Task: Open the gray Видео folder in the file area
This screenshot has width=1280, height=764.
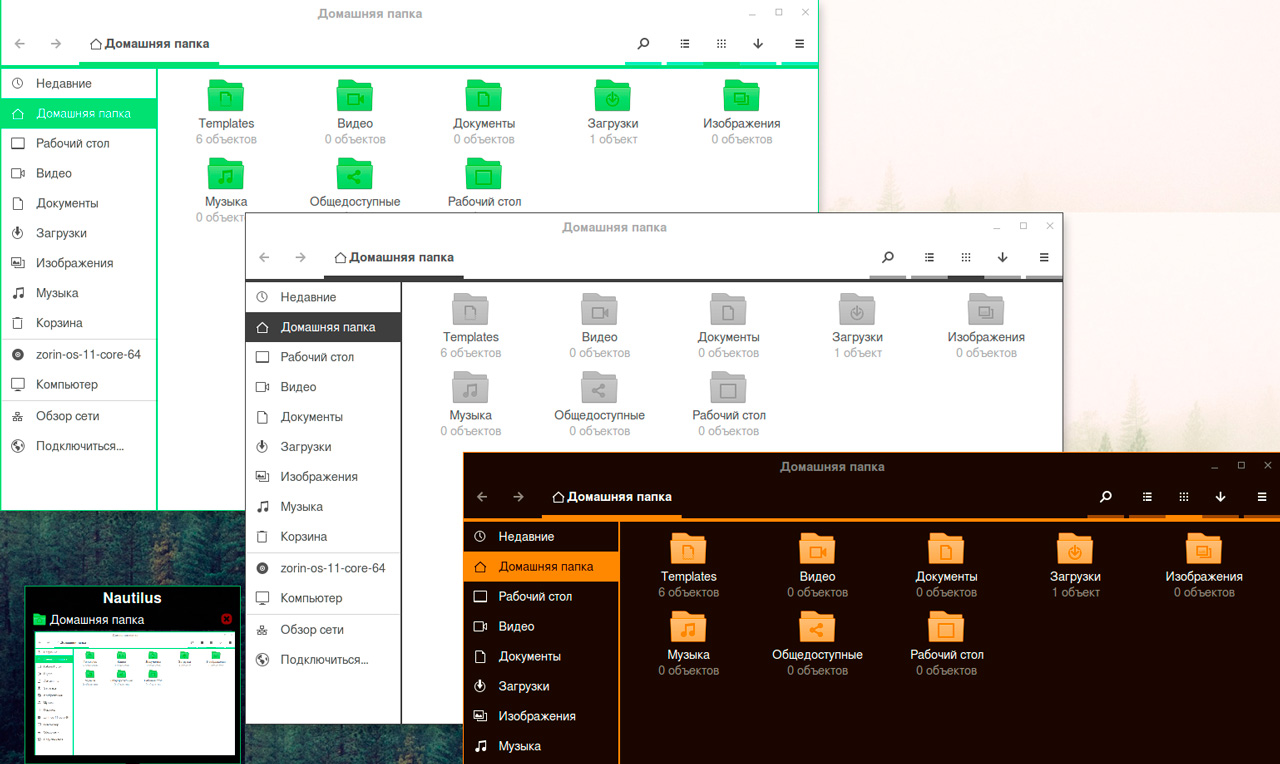Action: [599, 310]
